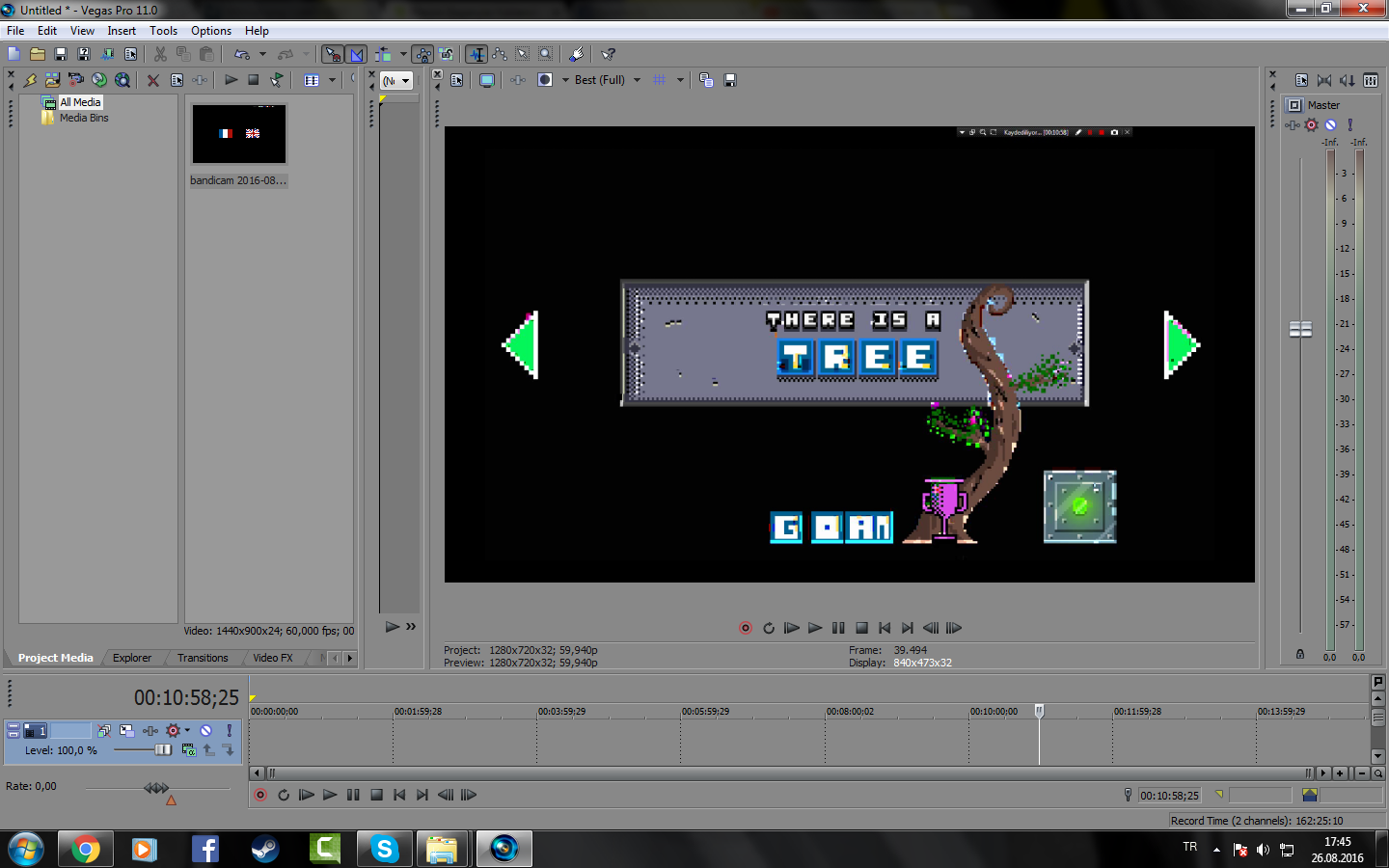Open the Overlays grid dropdown arrow
This screenshot has width=1389, height=868.
point(680,80)
